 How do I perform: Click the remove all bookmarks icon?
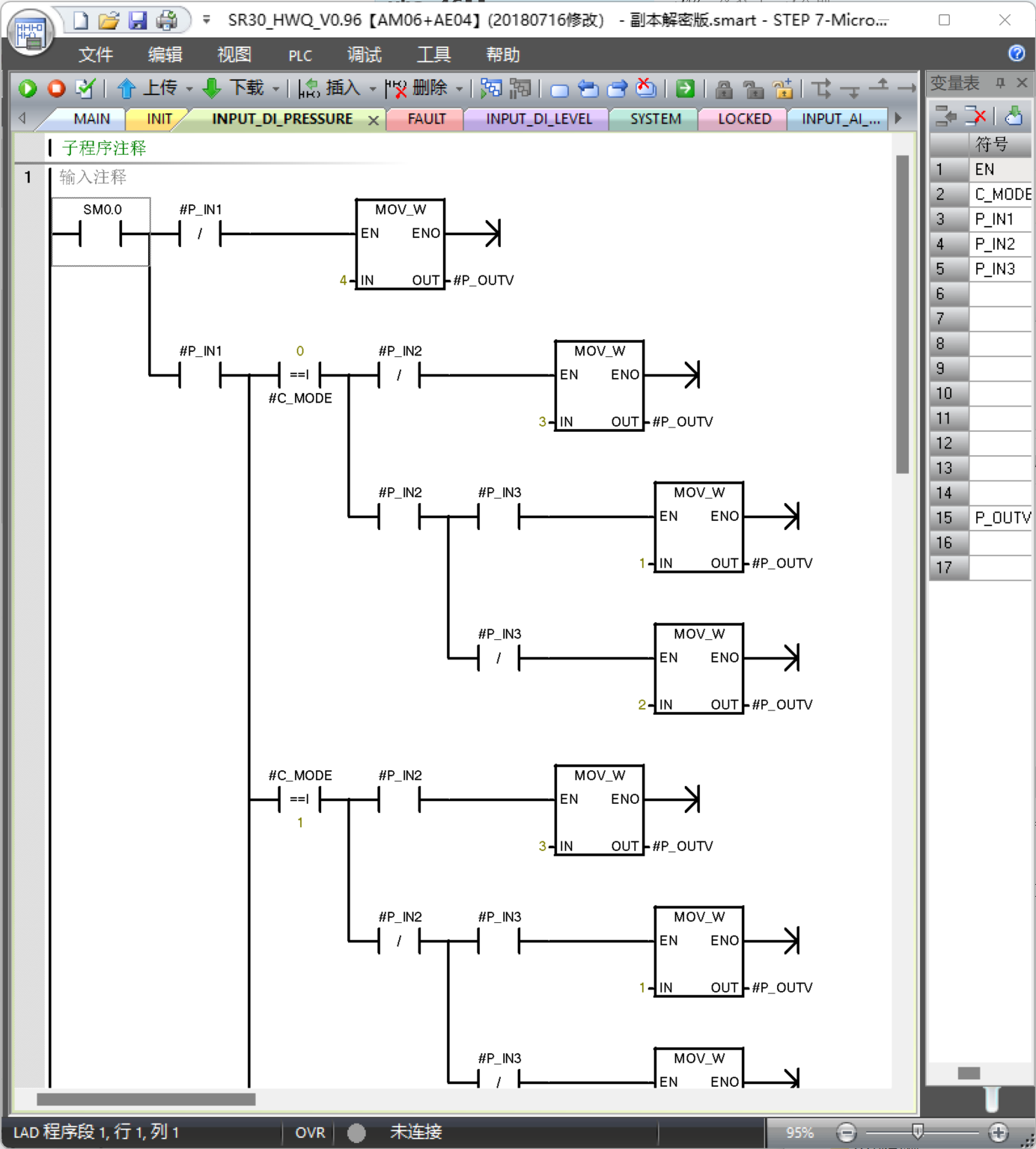pyautogui.click(x=645, y=88)
